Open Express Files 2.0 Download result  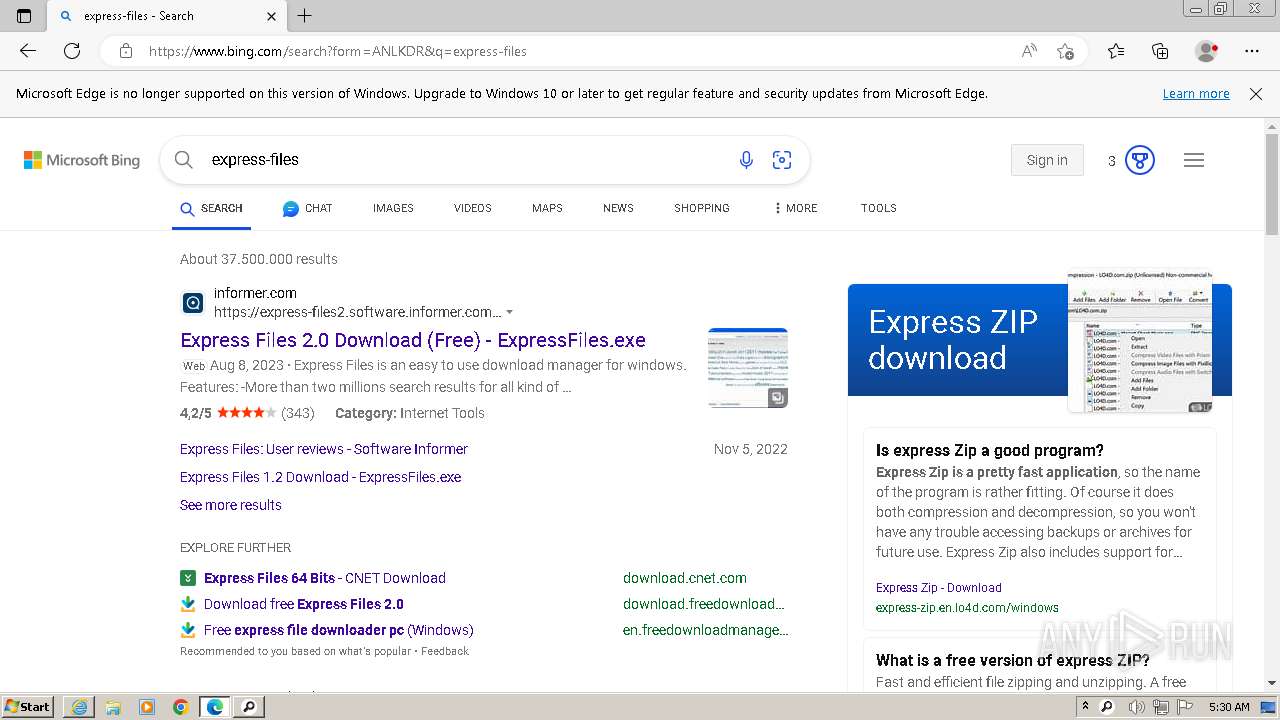[413, 340]
